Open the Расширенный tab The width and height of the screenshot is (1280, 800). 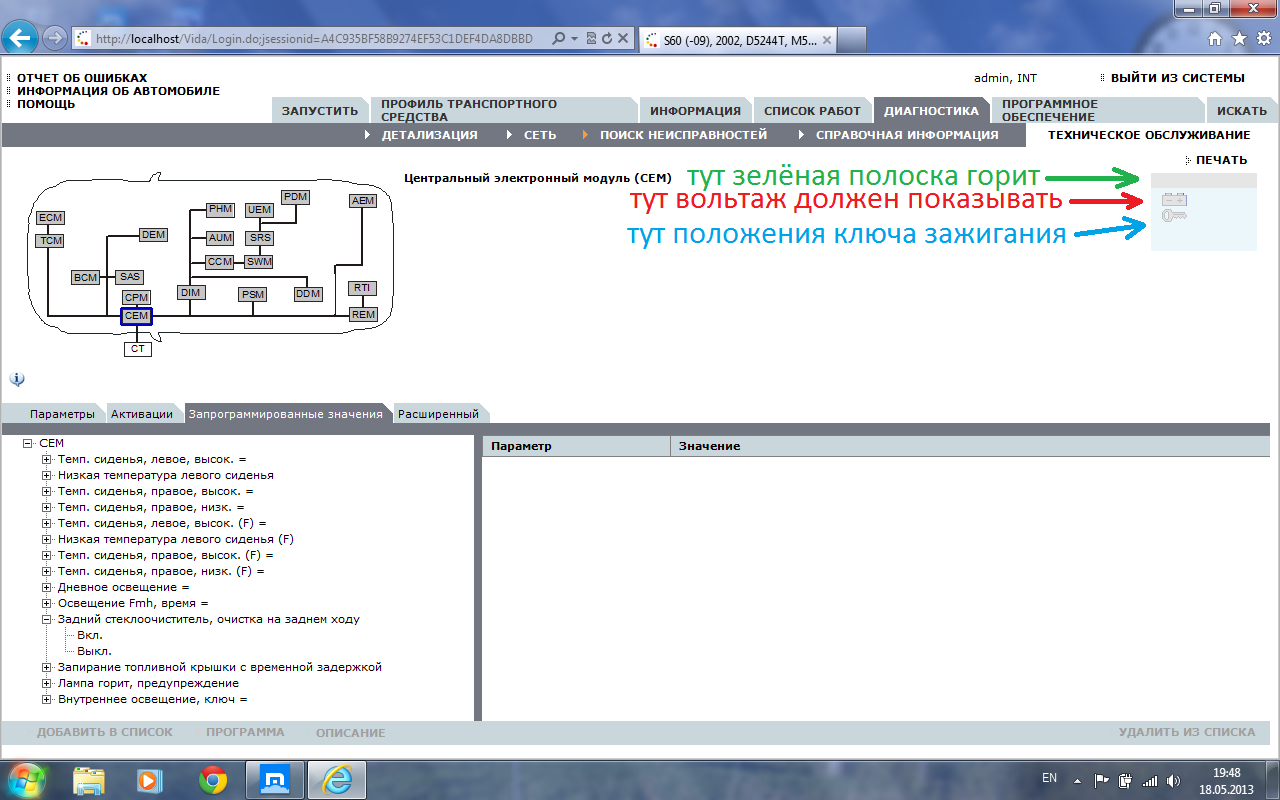coord(438,414)
